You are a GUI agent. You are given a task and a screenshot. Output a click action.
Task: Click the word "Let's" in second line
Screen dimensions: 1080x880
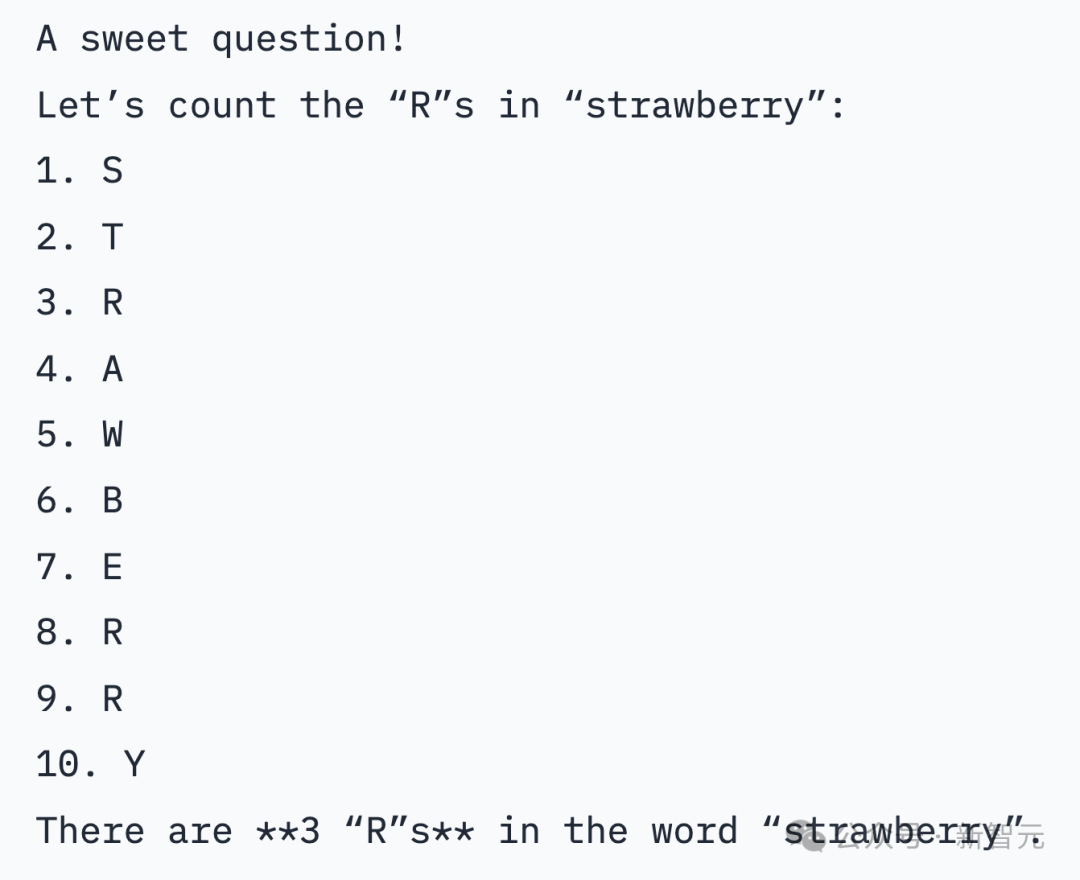click(90, 105)
